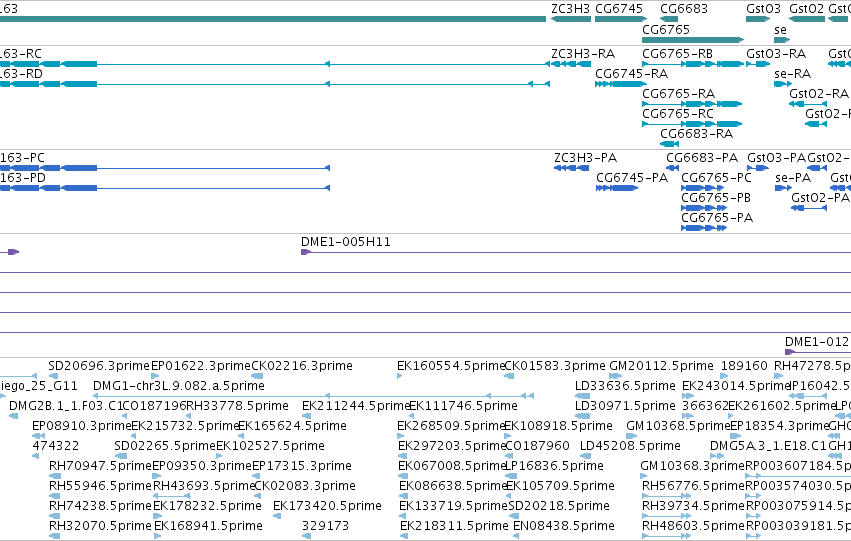
Task: Select the SD20696.3prime EST
Action: pyautogui.click(x=53, y=376)
